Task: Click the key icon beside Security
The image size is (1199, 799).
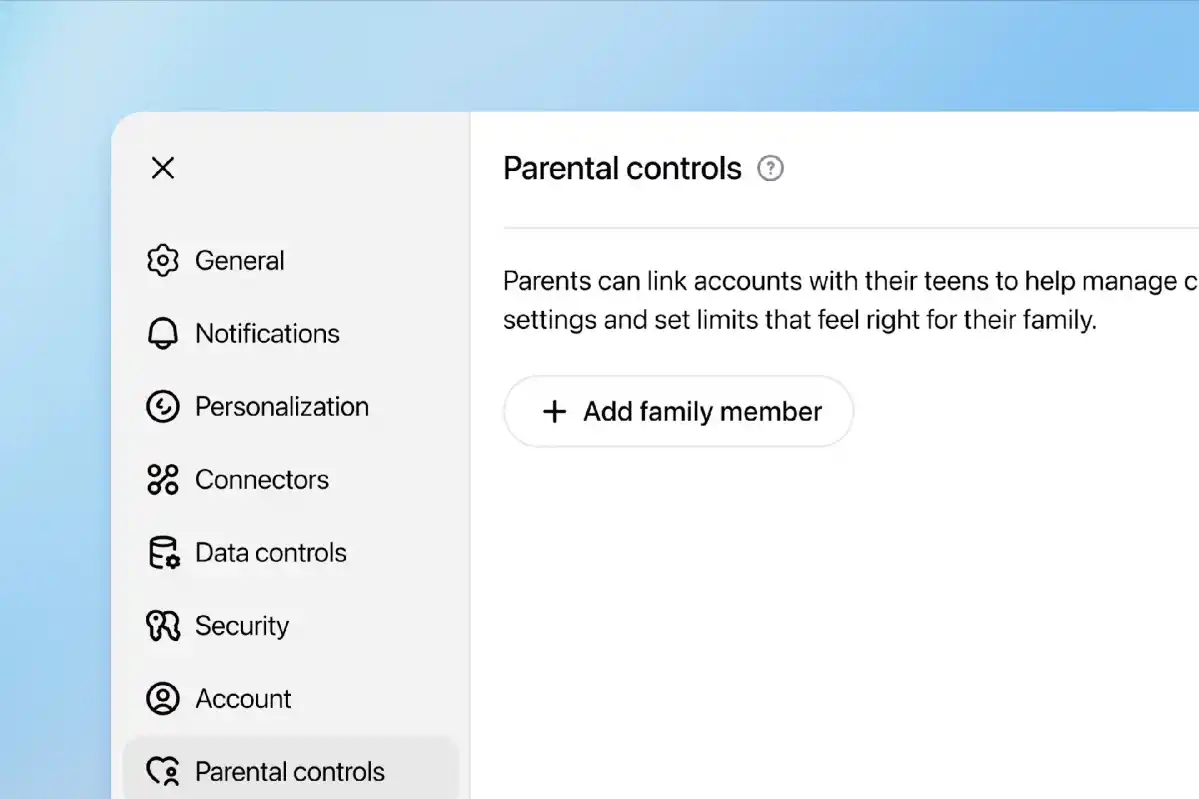Action: (162, 625)
